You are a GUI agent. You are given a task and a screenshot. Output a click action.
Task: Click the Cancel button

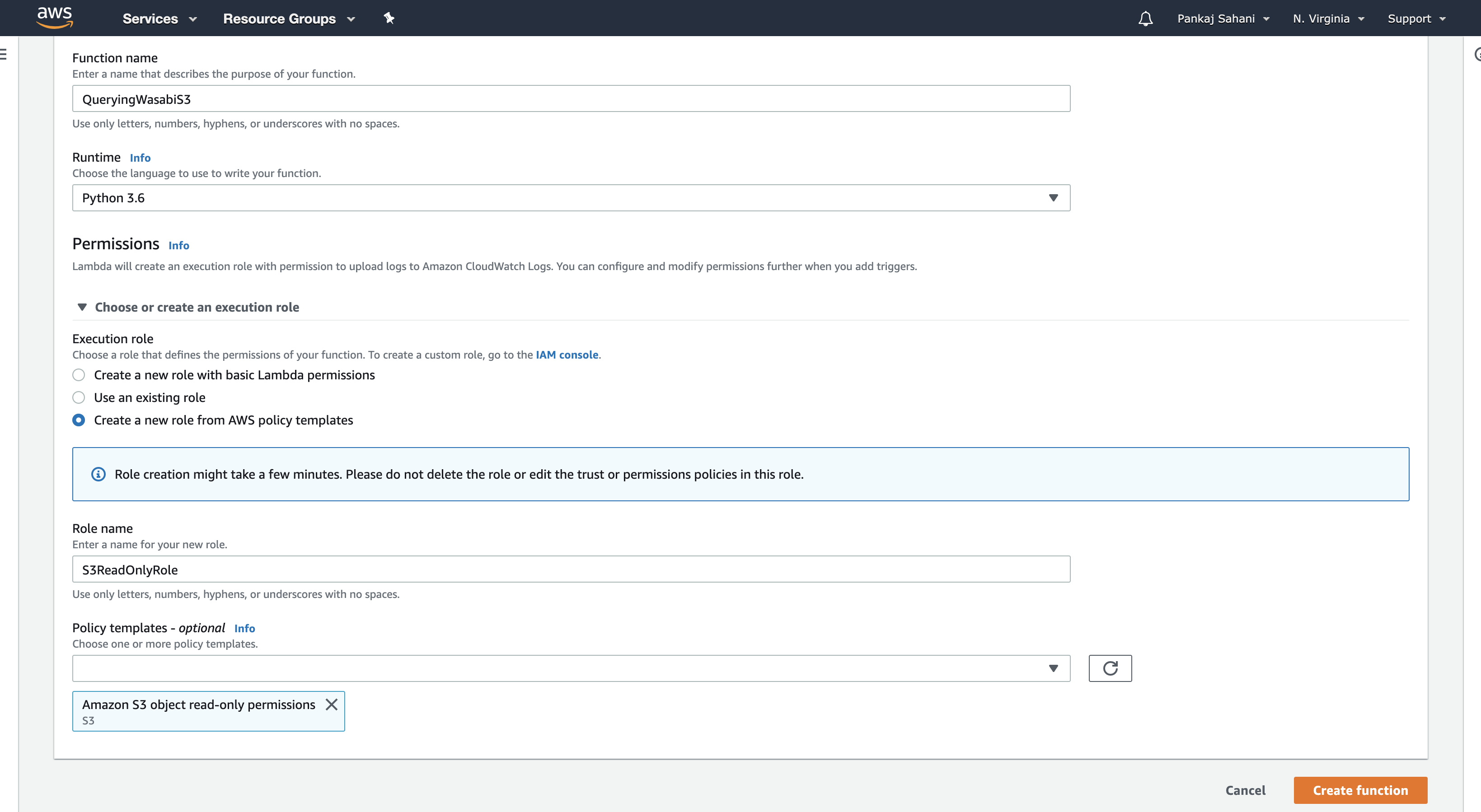[x=1245, y=789]
